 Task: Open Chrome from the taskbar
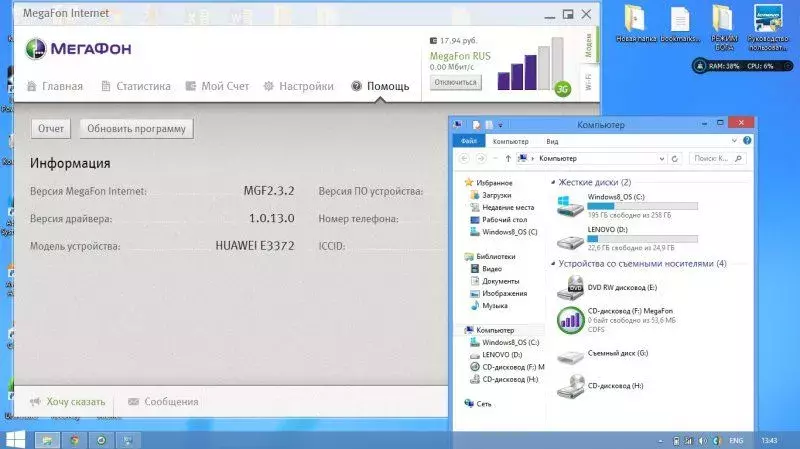[x=74, y=440]
